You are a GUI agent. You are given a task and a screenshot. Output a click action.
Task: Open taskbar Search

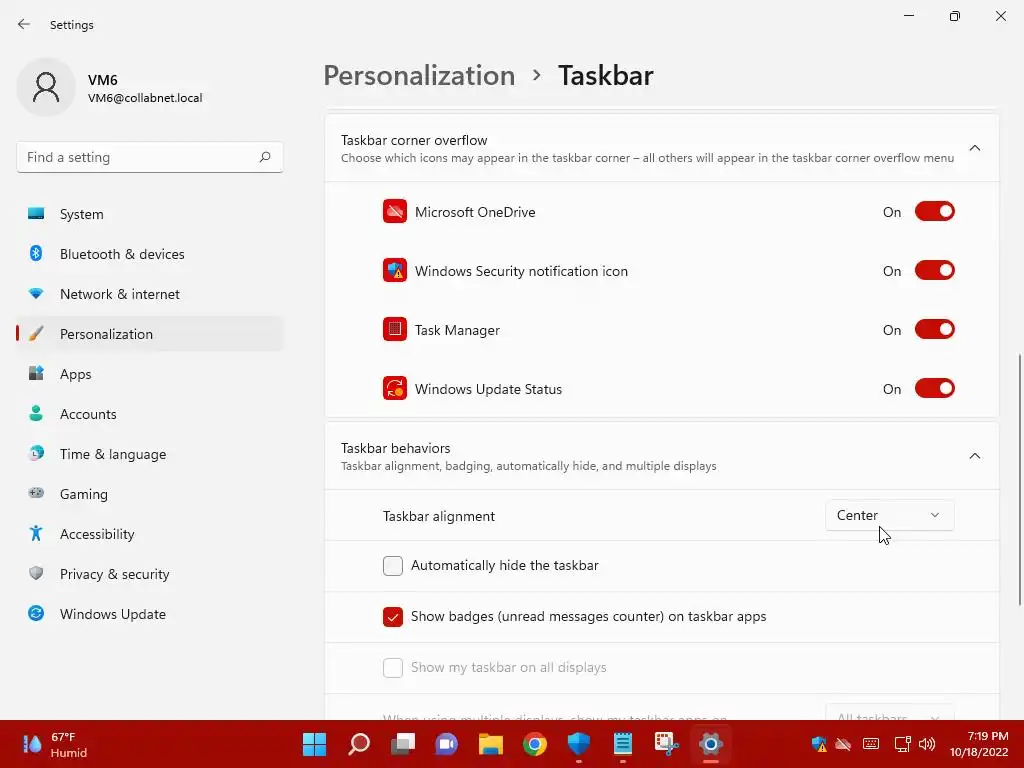click(359, 744)
